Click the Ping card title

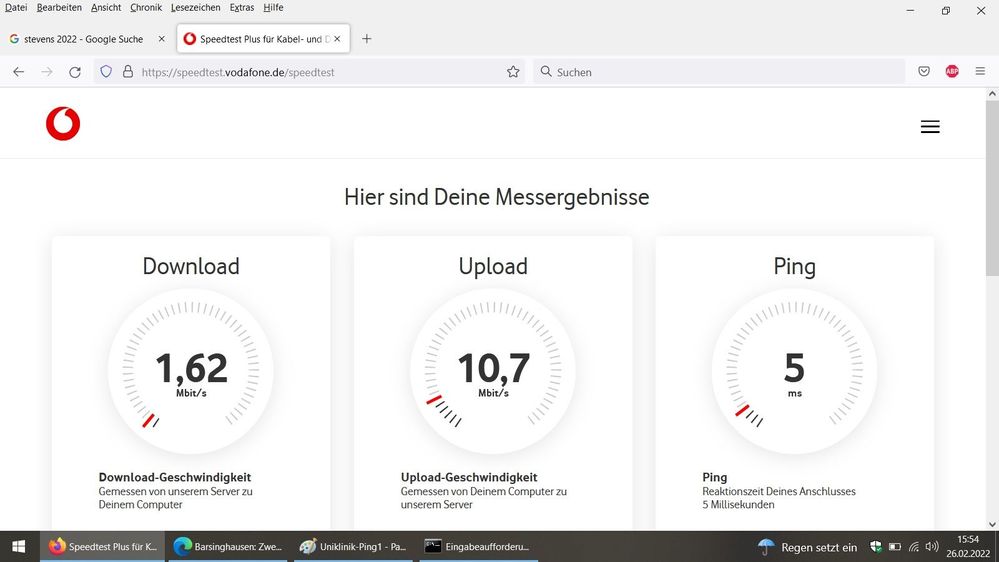pos(794,266)
